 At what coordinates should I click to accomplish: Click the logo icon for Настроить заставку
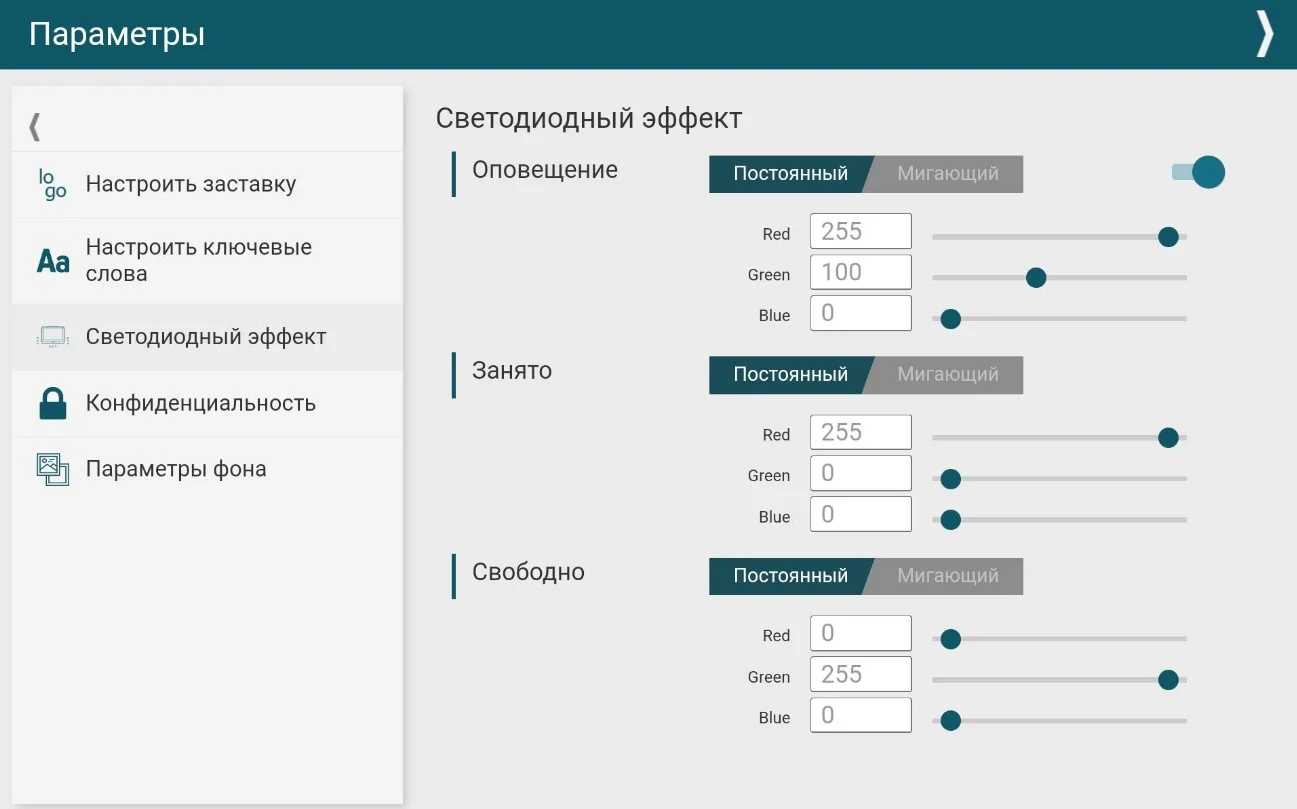(x=52, y=184)
